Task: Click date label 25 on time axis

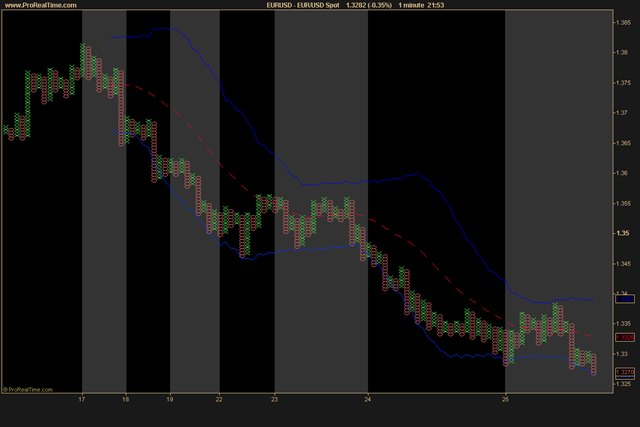Action: click(x=505, y=399)
